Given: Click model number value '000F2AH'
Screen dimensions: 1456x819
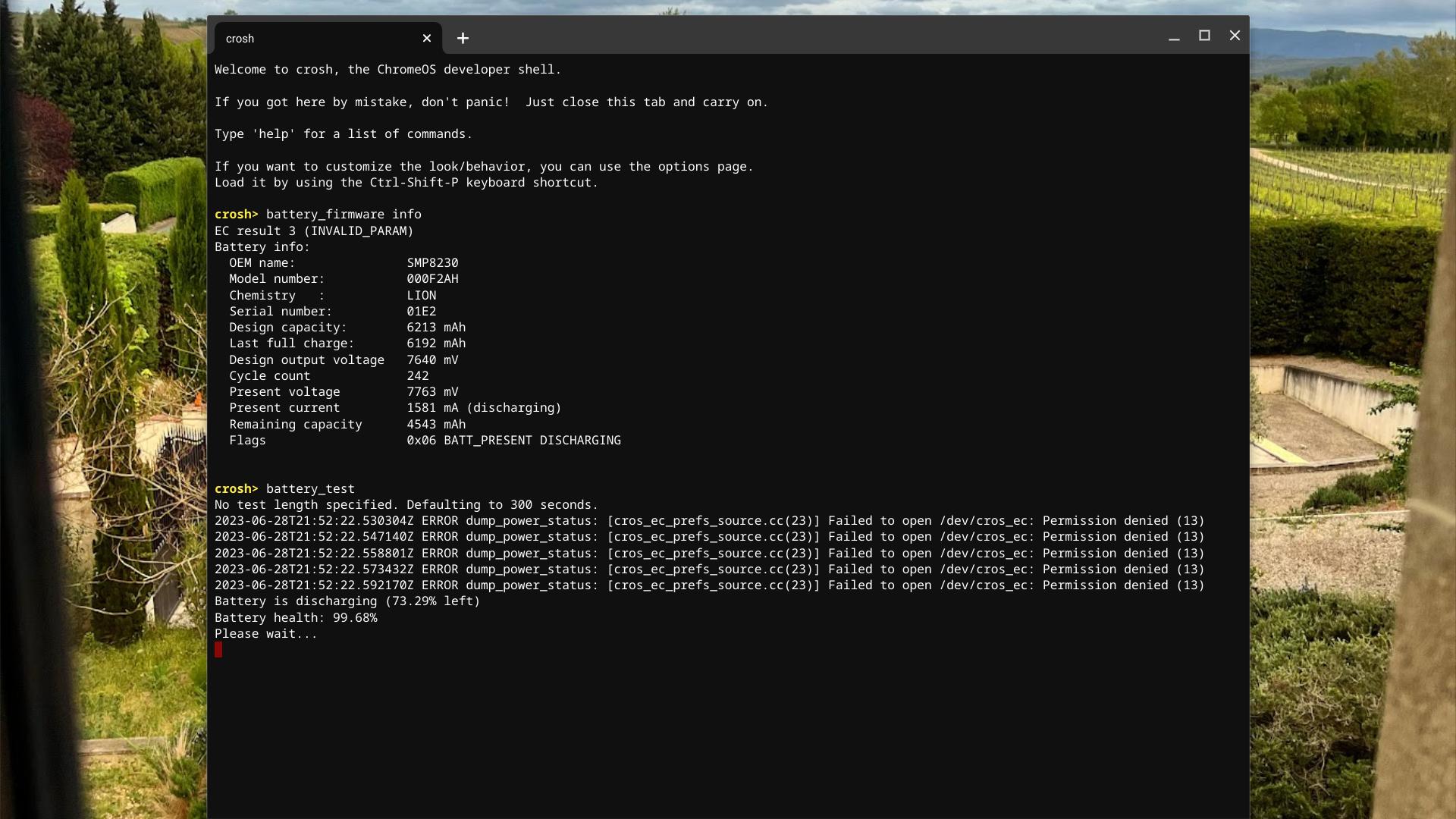Looking at the screenshot, I should pos(432,279).
